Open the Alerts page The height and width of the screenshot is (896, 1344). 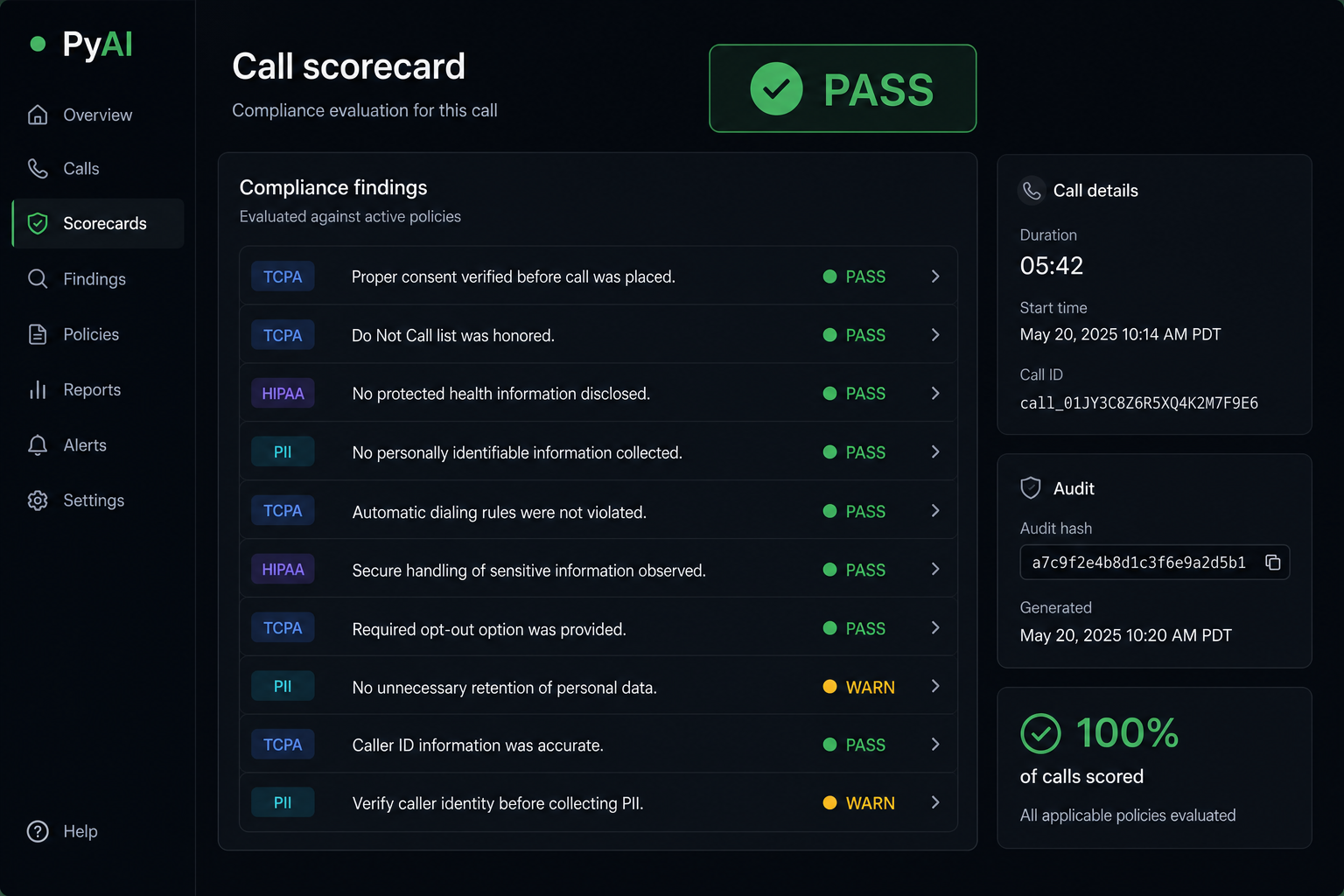coord(97,444)
